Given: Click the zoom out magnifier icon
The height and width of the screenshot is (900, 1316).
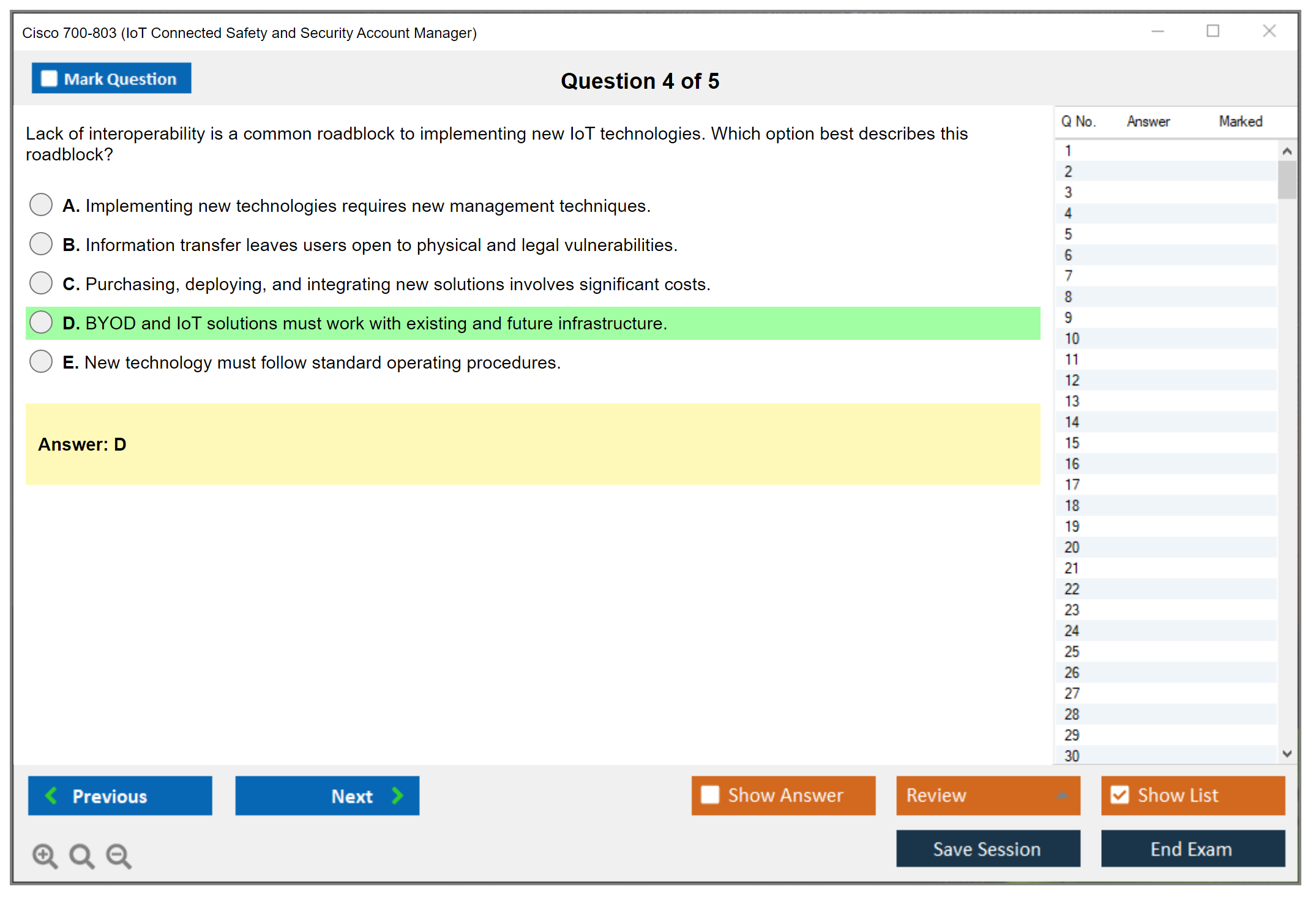Looking at the screenshot, I should [119, 856].
